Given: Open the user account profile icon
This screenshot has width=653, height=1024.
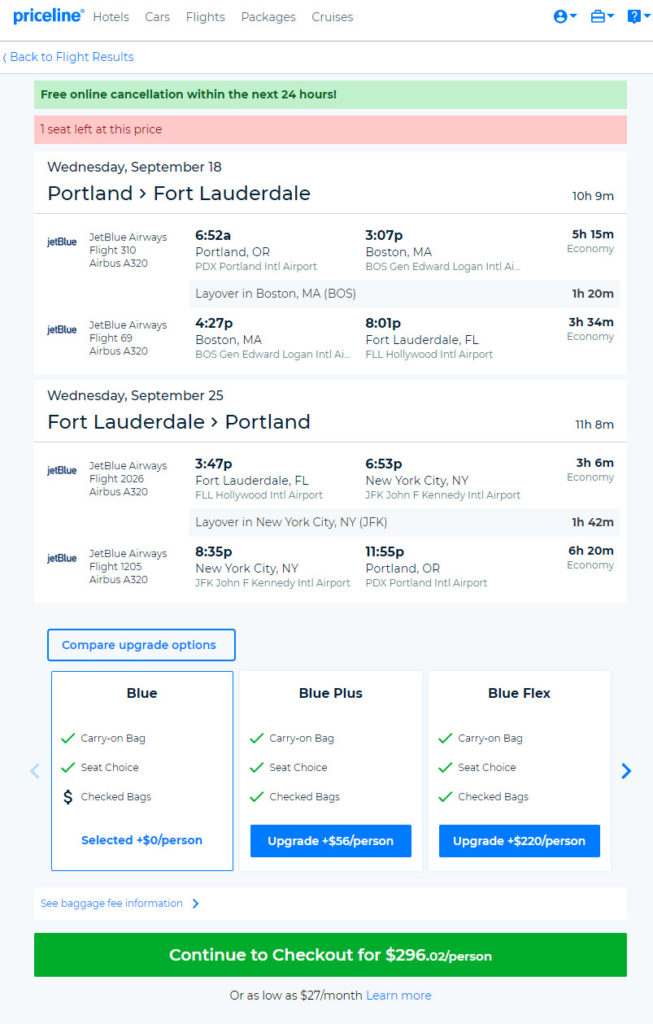Looking at the screenshot, I should pos(564,17).
